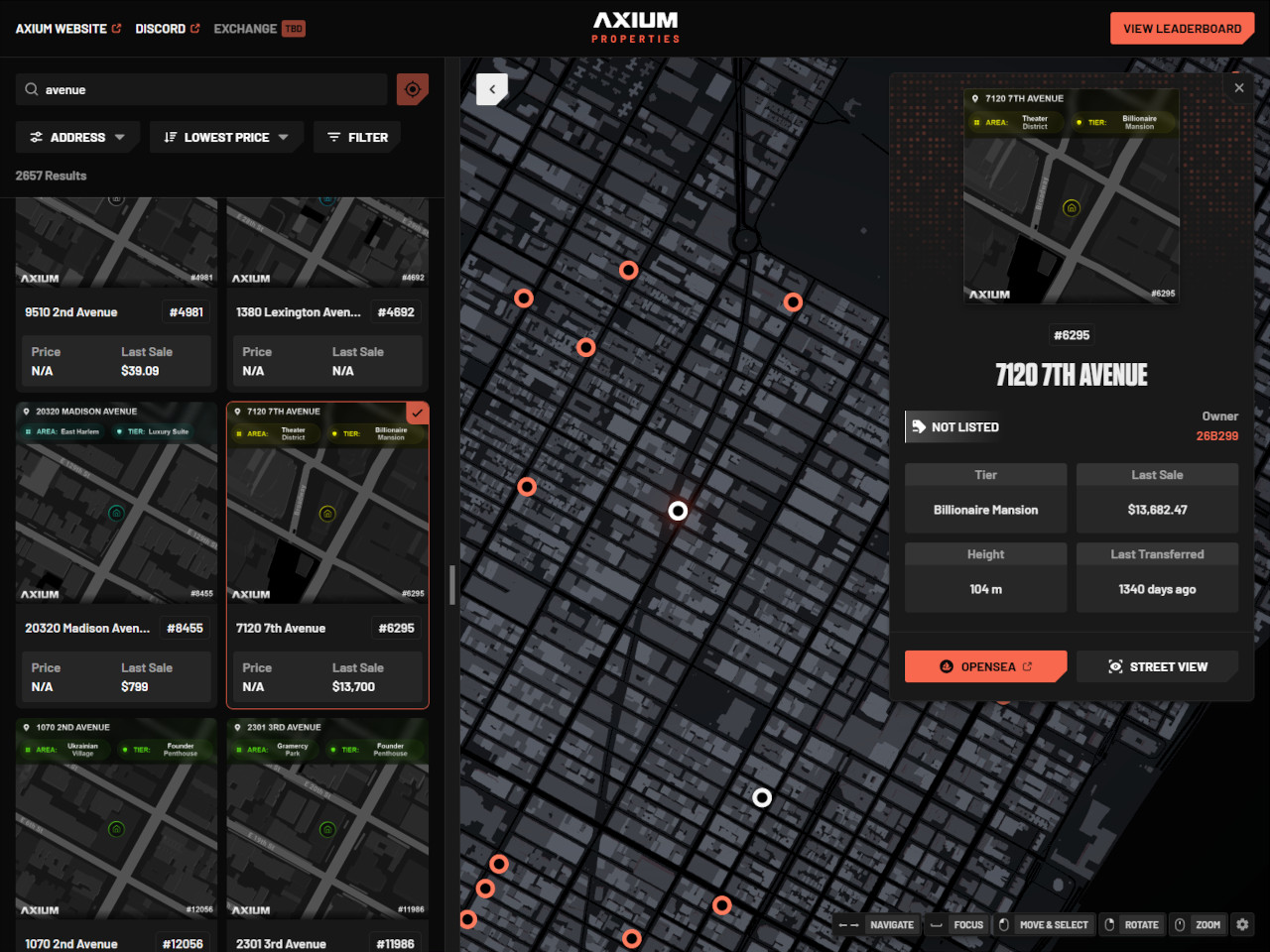Click the Rotate control in map toolbar
The height and width of the screenshot is (952, 1270).
point(1131,924)
